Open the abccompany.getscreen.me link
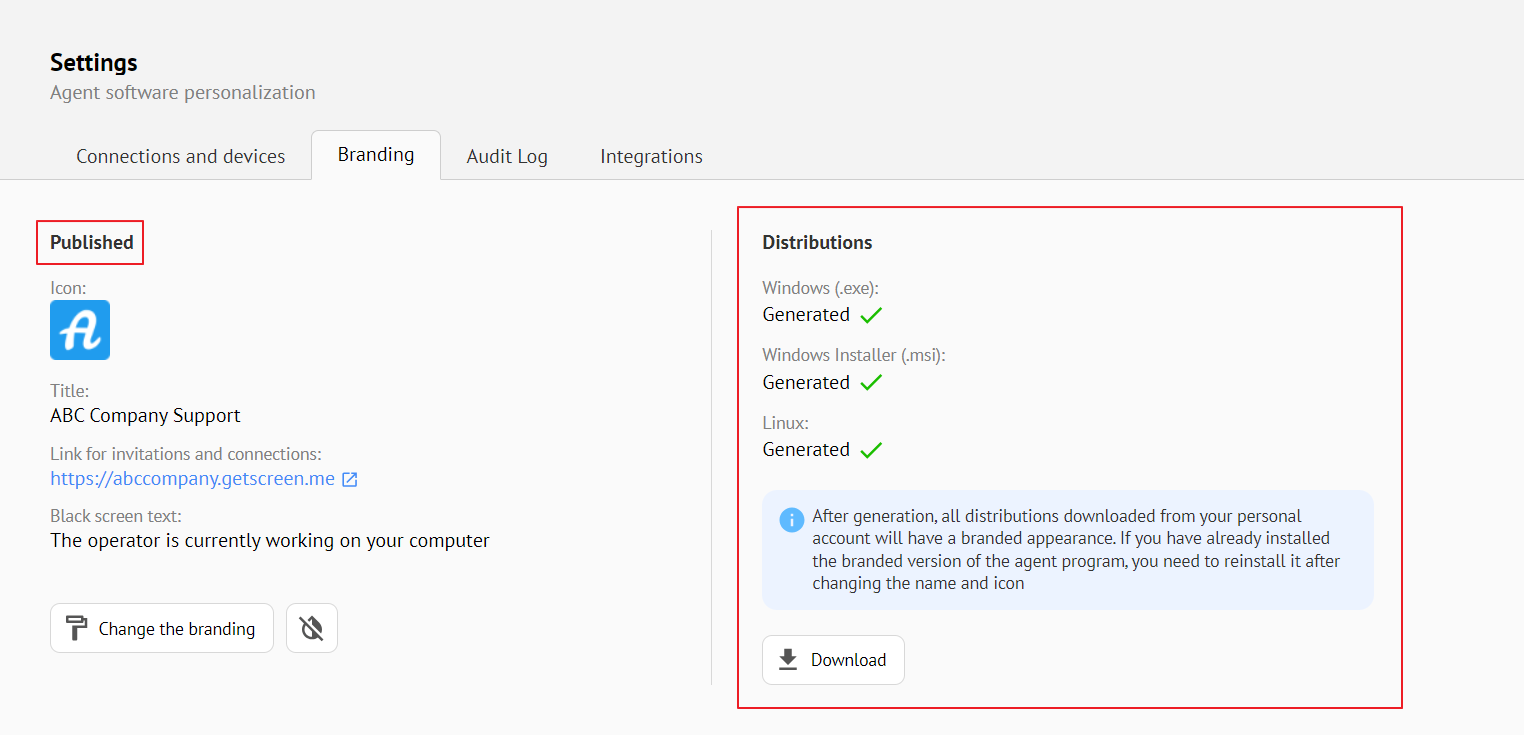The width and height of the screenshot is (1524, 735). pyautogui.click(x=192, y=479)
